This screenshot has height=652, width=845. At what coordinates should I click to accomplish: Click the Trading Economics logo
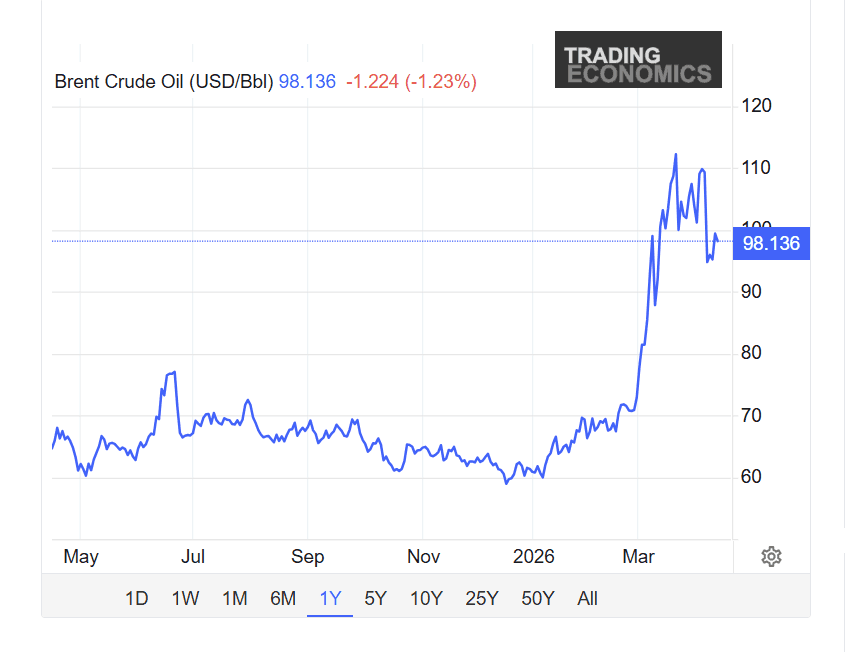pyautogui.click(x=638, y=59)
